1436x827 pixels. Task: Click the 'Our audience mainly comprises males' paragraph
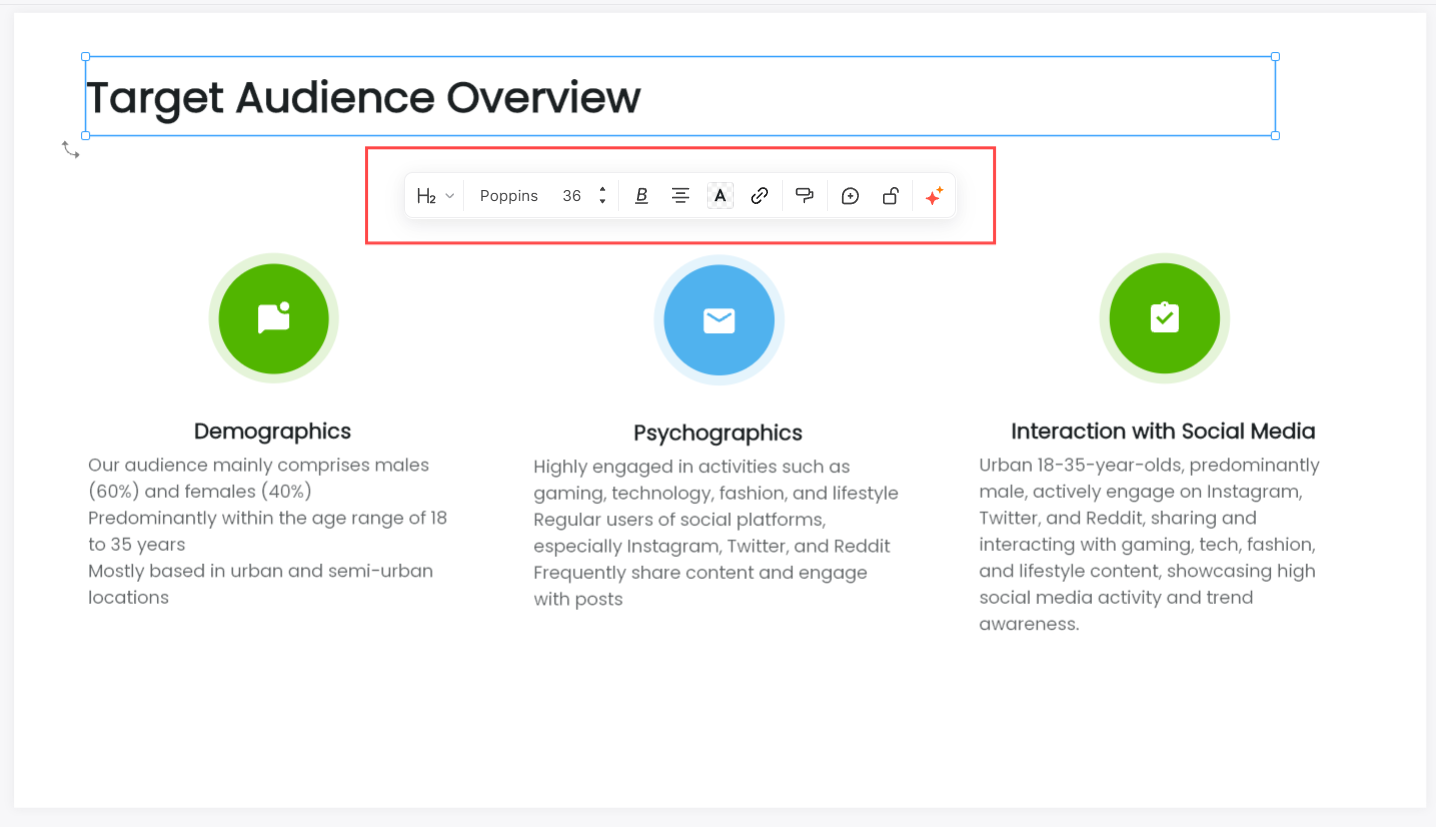pos(259,478)
